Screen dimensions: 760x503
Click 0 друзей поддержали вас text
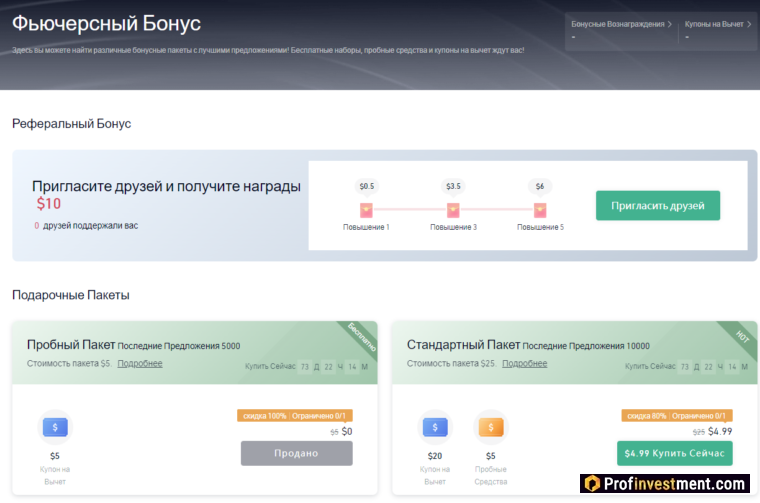(86, 225)
